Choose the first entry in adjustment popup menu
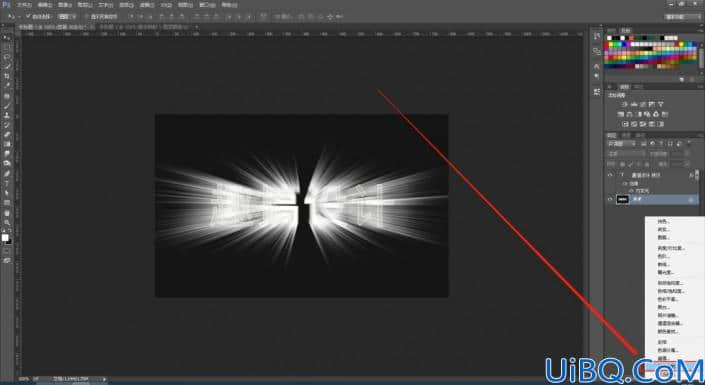Image resolution: width=705 pixels, height=385 pixels. tap(664, 221)
